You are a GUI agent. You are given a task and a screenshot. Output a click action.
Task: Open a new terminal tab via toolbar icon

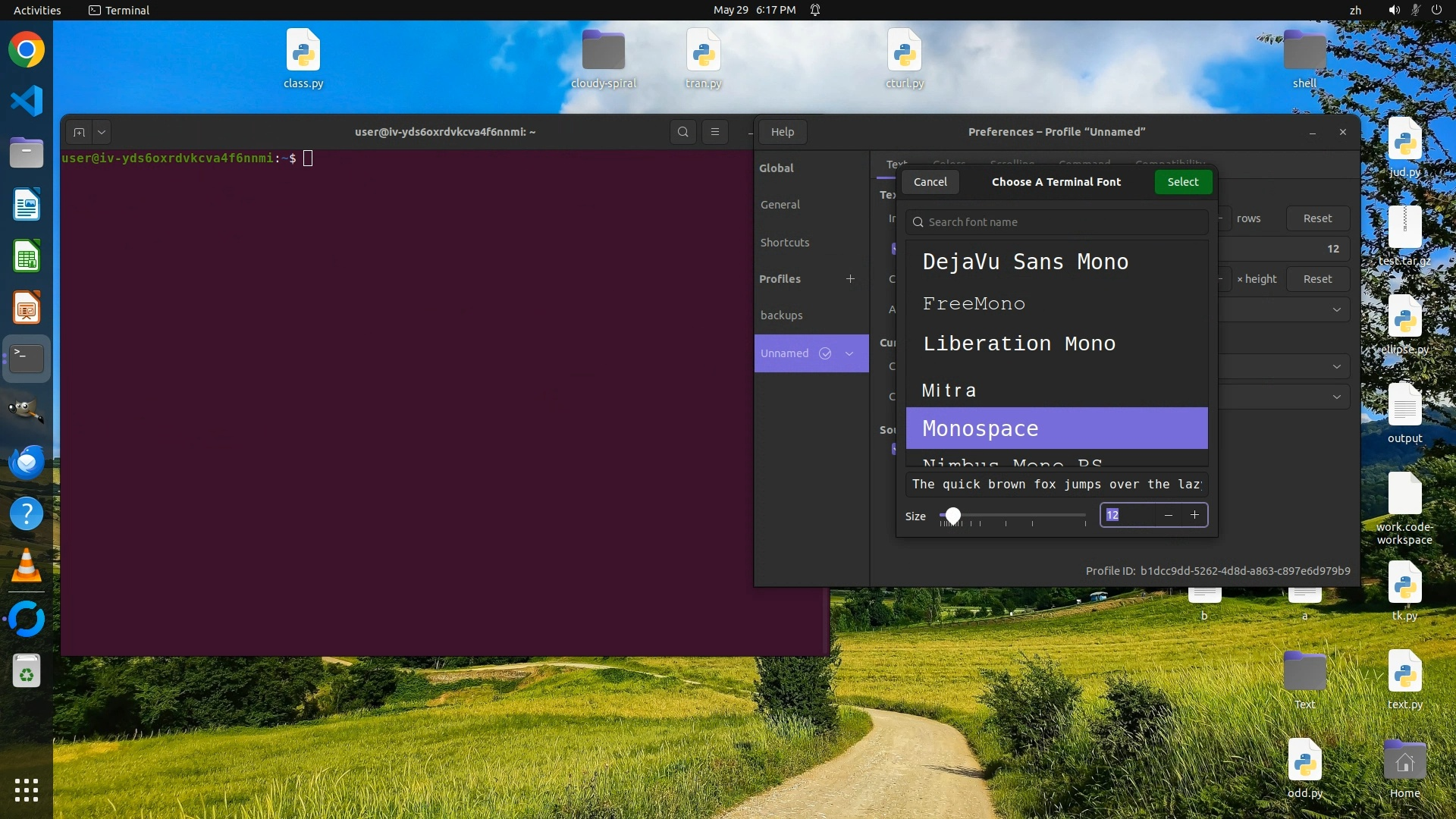click(x=79, y=132)
